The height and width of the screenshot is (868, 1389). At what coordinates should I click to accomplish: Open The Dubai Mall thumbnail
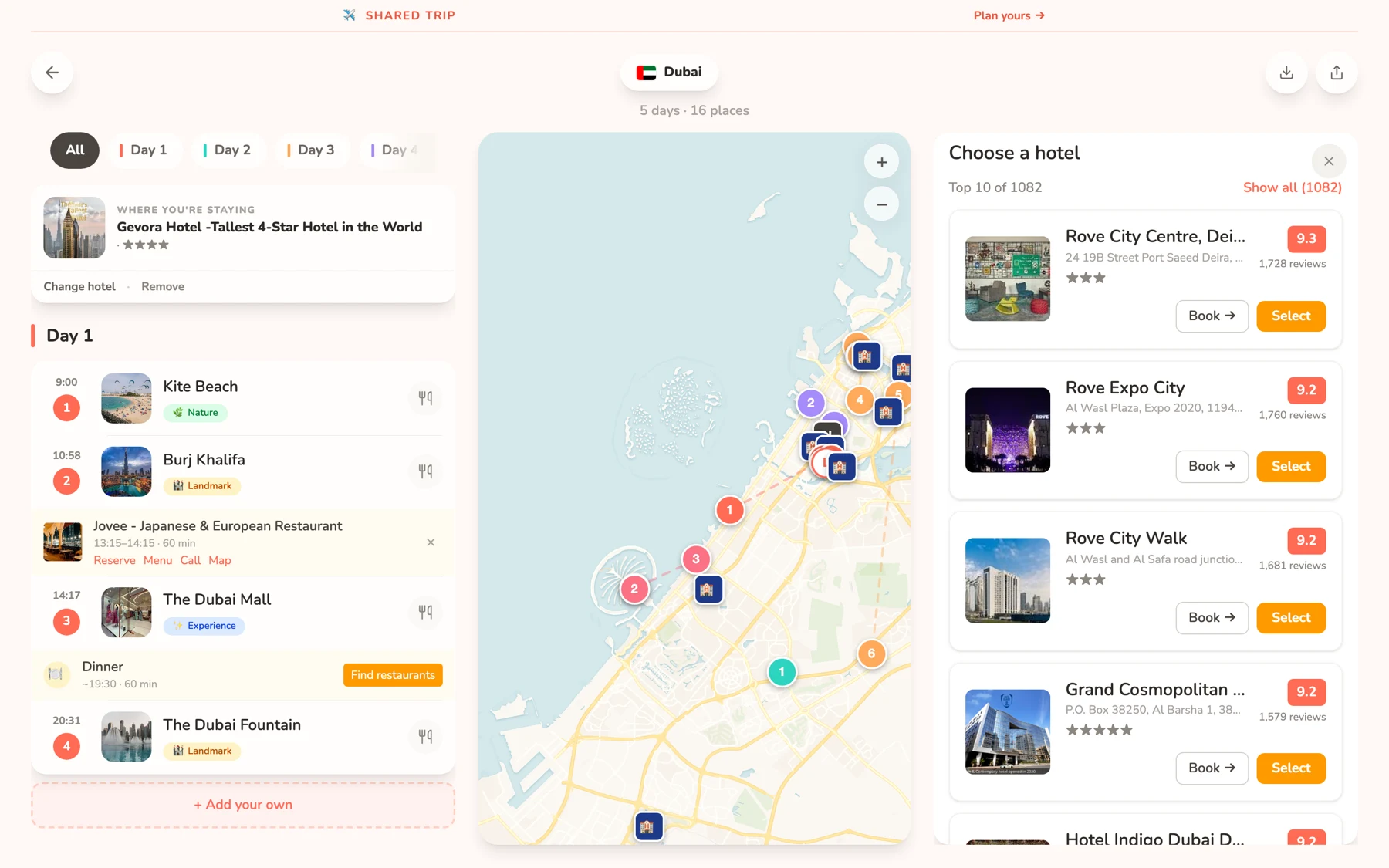pos(127,612)
